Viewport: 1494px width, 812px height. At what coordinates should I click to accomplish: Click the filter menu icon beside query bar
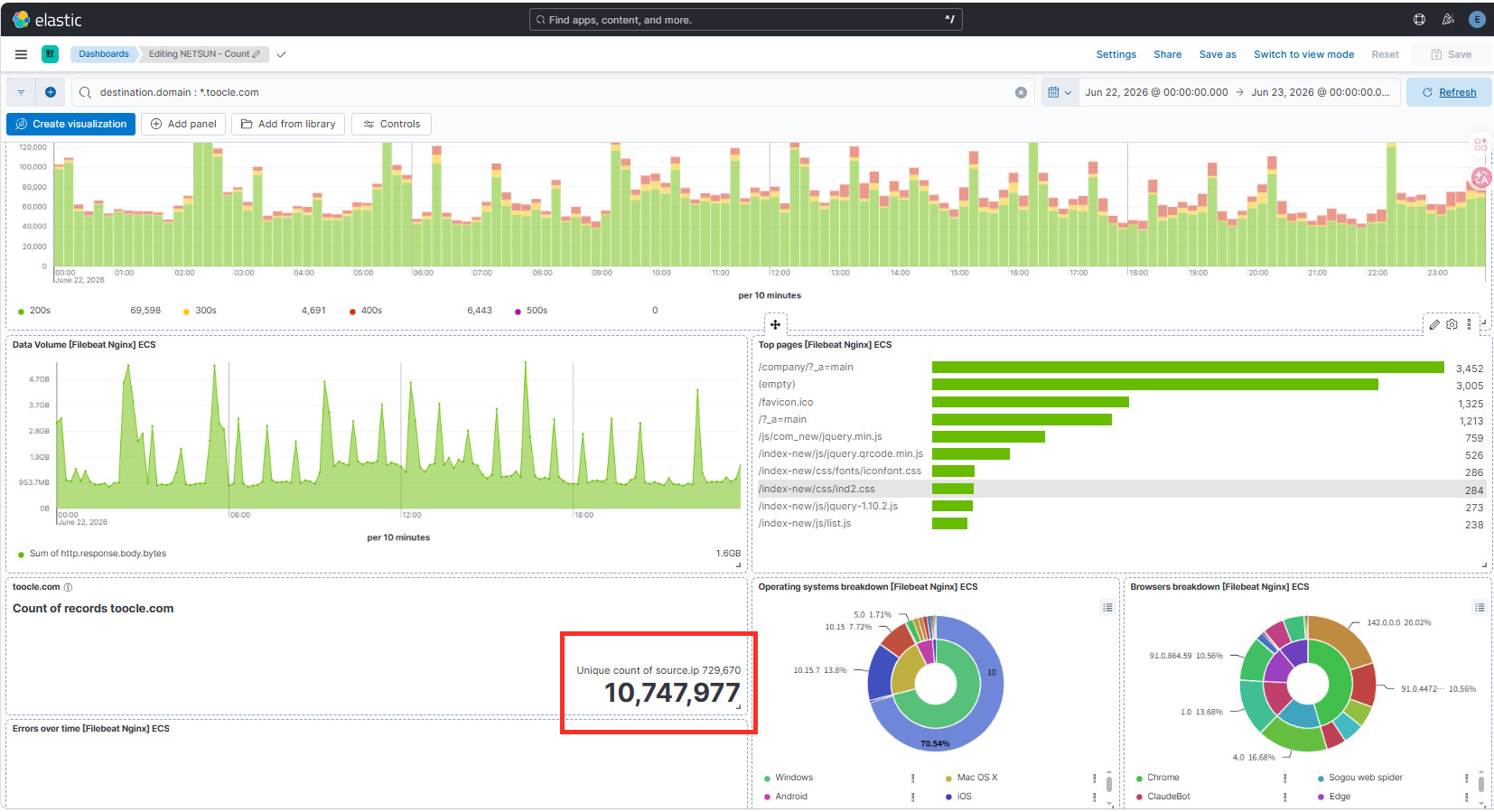[x=21, y=92]
